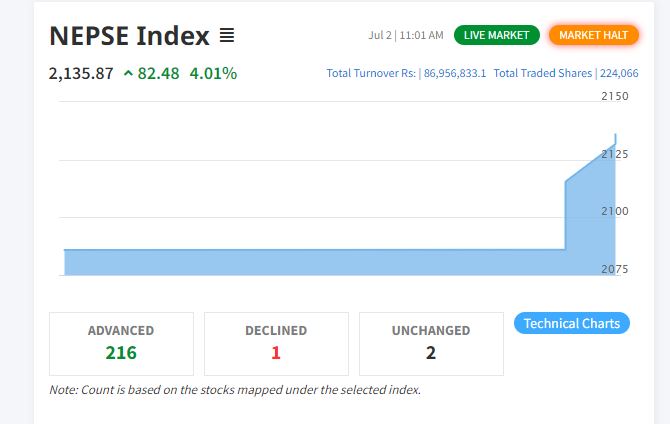The image size is (670, 424).
Task: Click the index value 2,135.87
Action: coord(81,74)
